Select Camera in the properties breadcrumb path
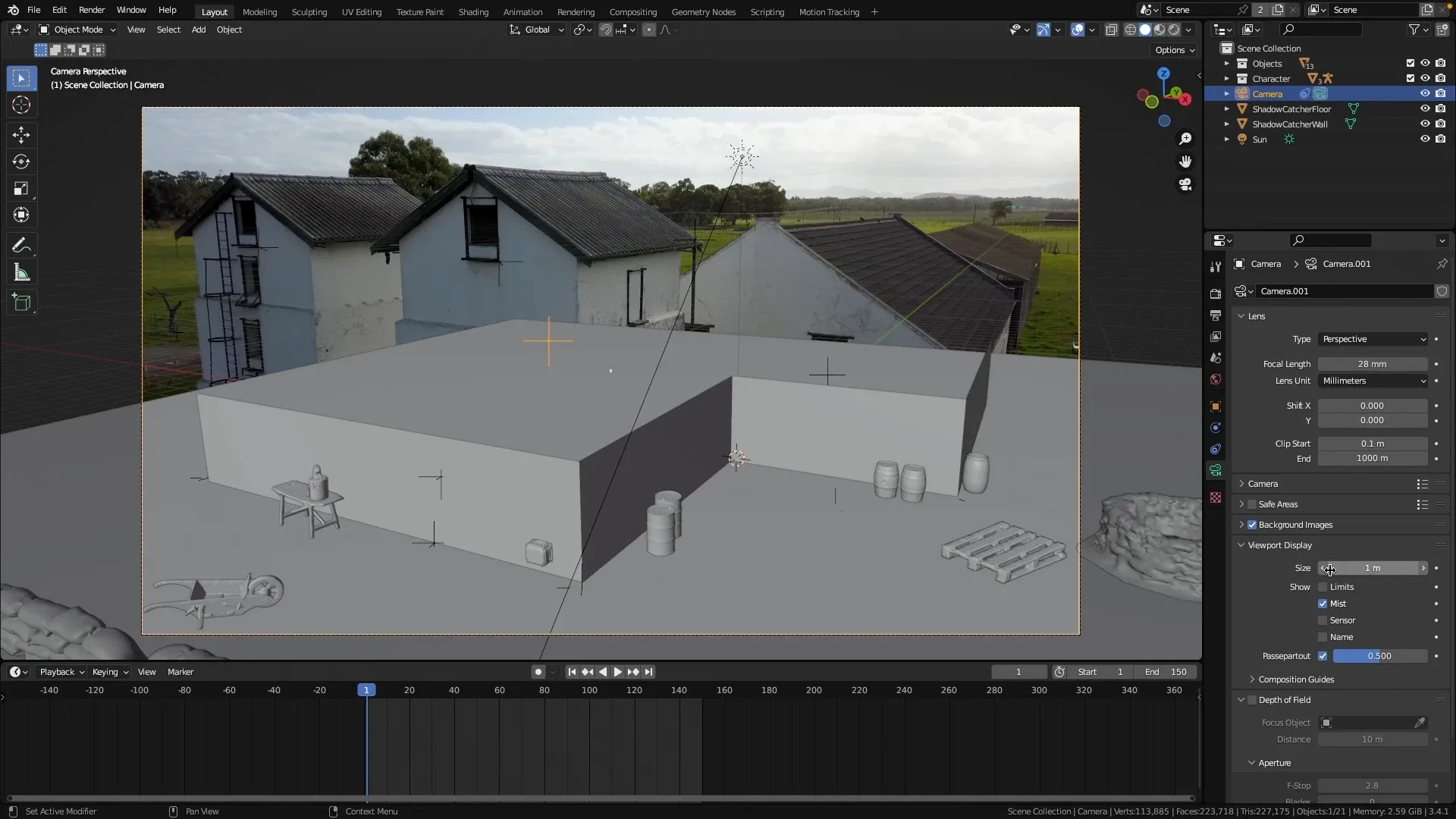Viewport: 1456px width, 819px height. pos(1265,264)
